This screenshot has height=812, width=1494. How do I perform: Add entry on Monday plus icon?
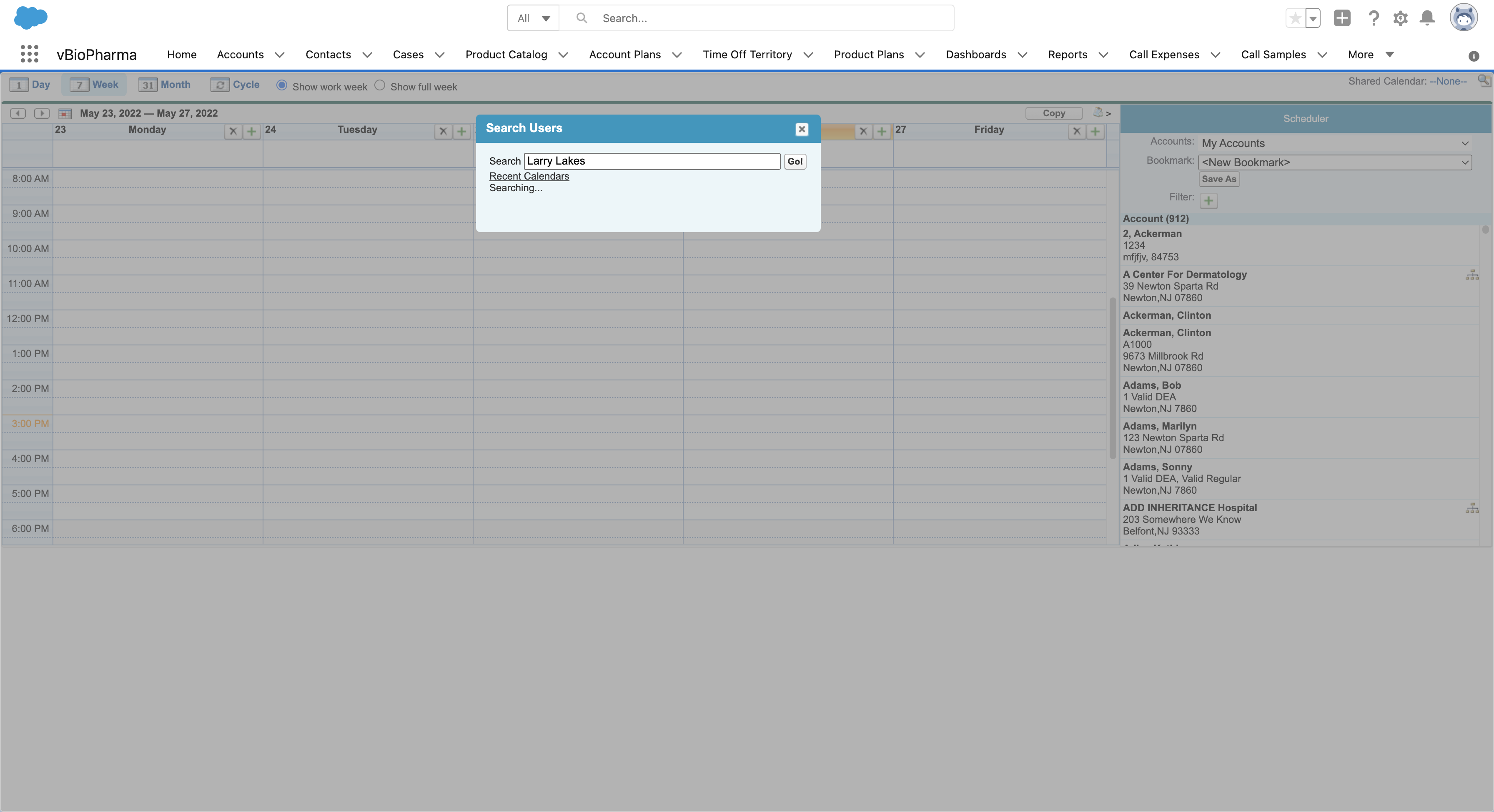point(251,131)
